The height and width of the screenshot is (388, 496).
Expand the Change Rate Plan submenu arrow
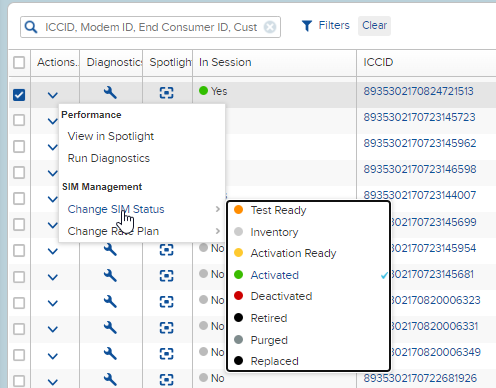point(218,231)
